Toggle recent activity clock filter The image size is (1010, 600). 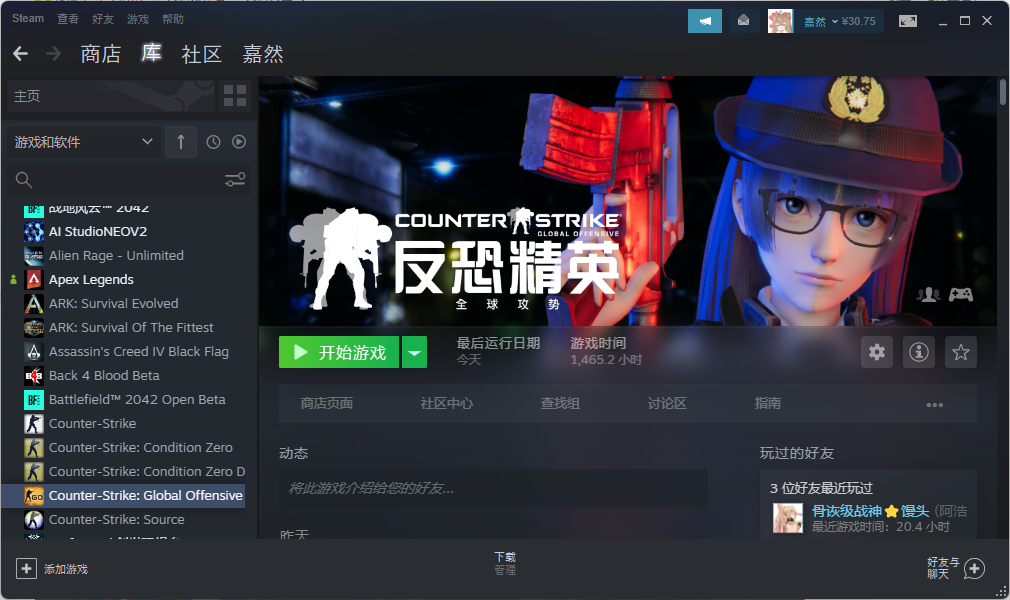click(x=213, y=142)
